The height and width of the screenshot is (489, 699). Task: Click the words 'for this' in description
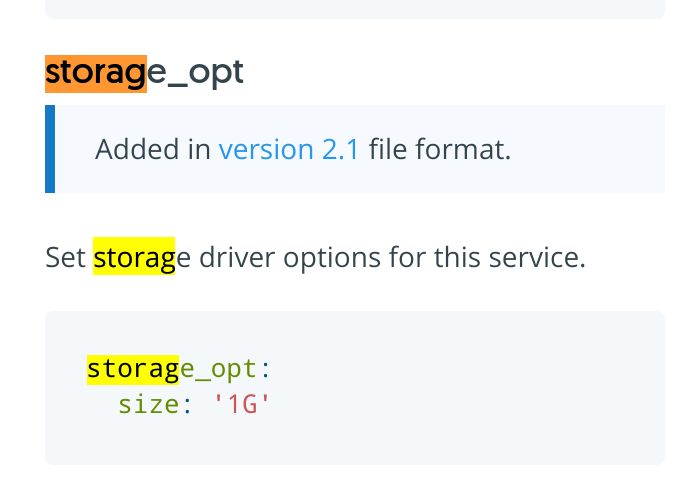(x=435, y=257)
